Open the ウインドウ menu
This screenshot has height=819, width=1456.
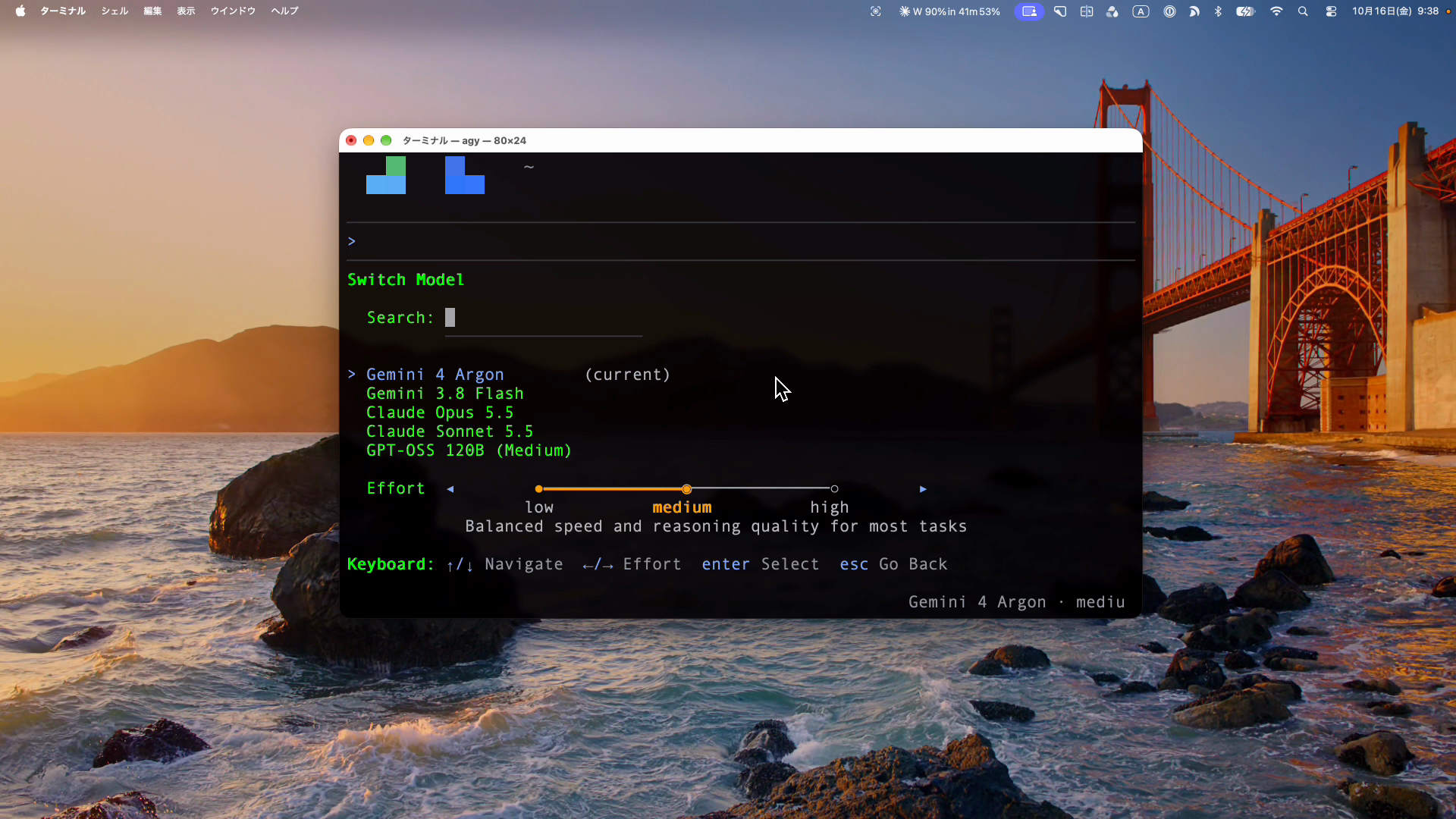(233, 11)
